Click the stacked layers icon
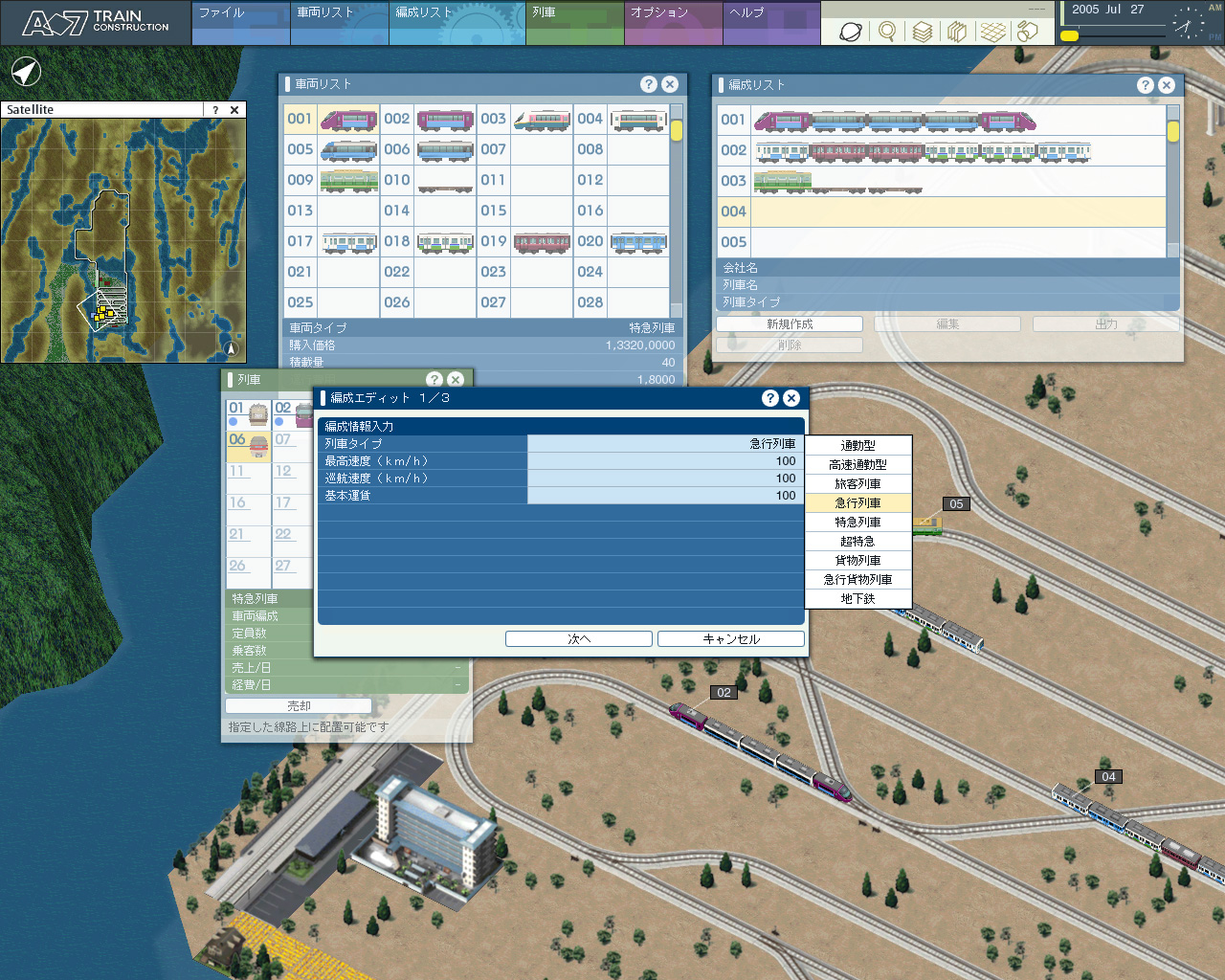Screen dimensions: 1225x980 922,32
